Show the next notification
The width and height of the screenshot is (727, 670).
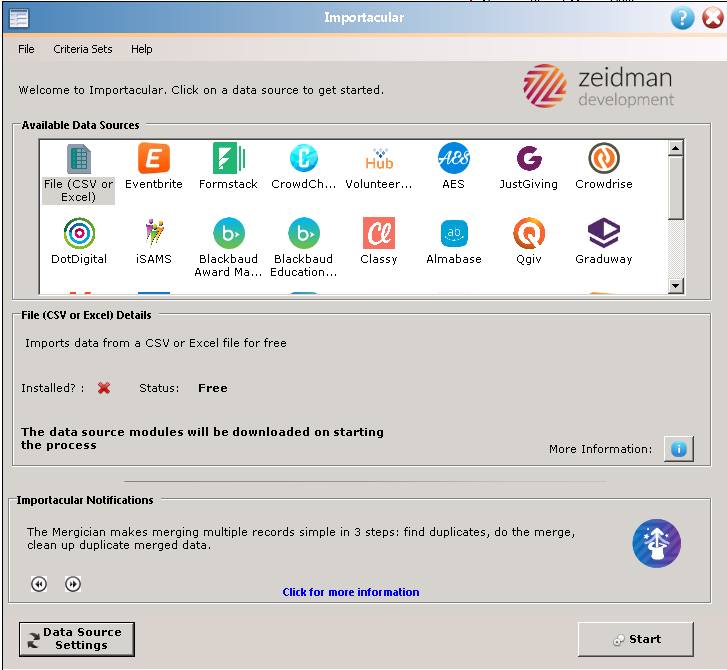(73, 584)
